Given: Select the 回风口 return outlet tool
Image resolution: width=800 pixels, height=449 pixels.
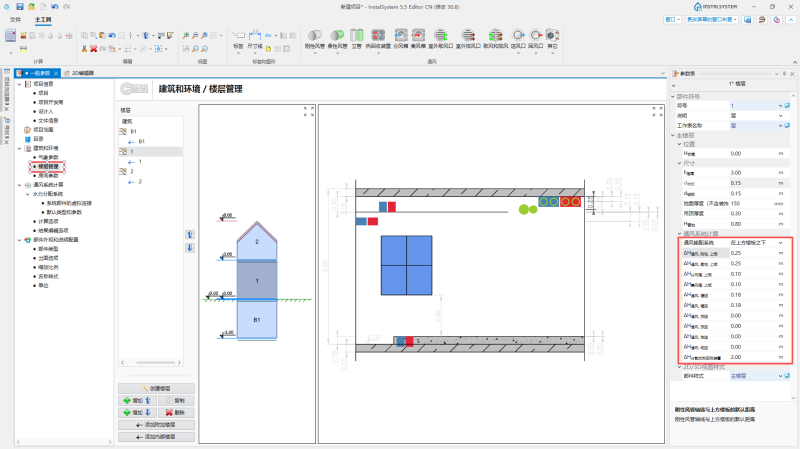Looking at the screenshot, I should click(x=535, y=39).
